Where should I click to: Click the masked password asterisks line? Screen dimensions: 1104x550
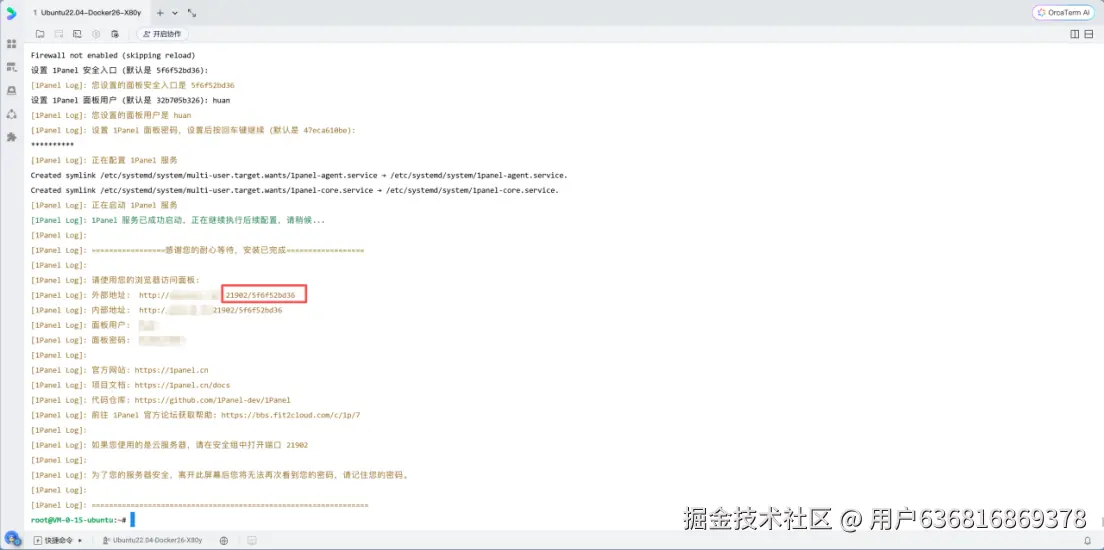(52, 144)
